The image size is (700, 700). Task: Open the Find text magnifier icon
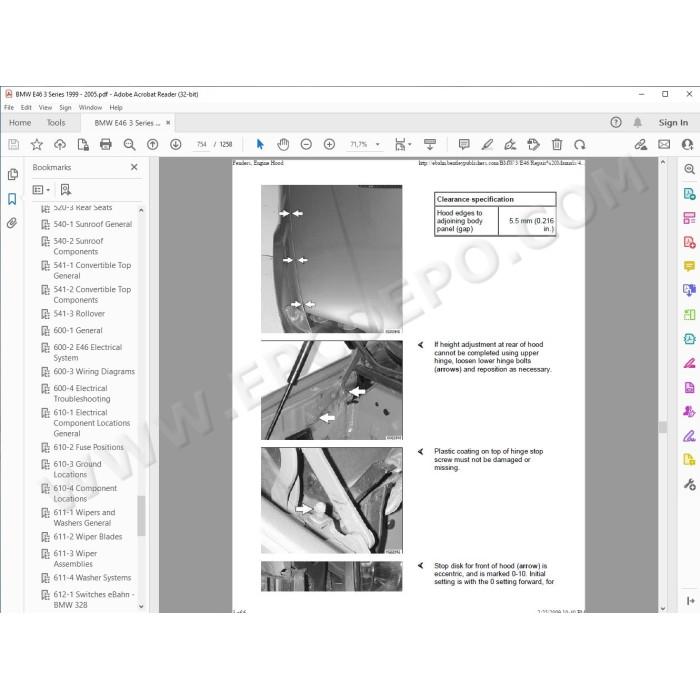[x=129, y=144]
